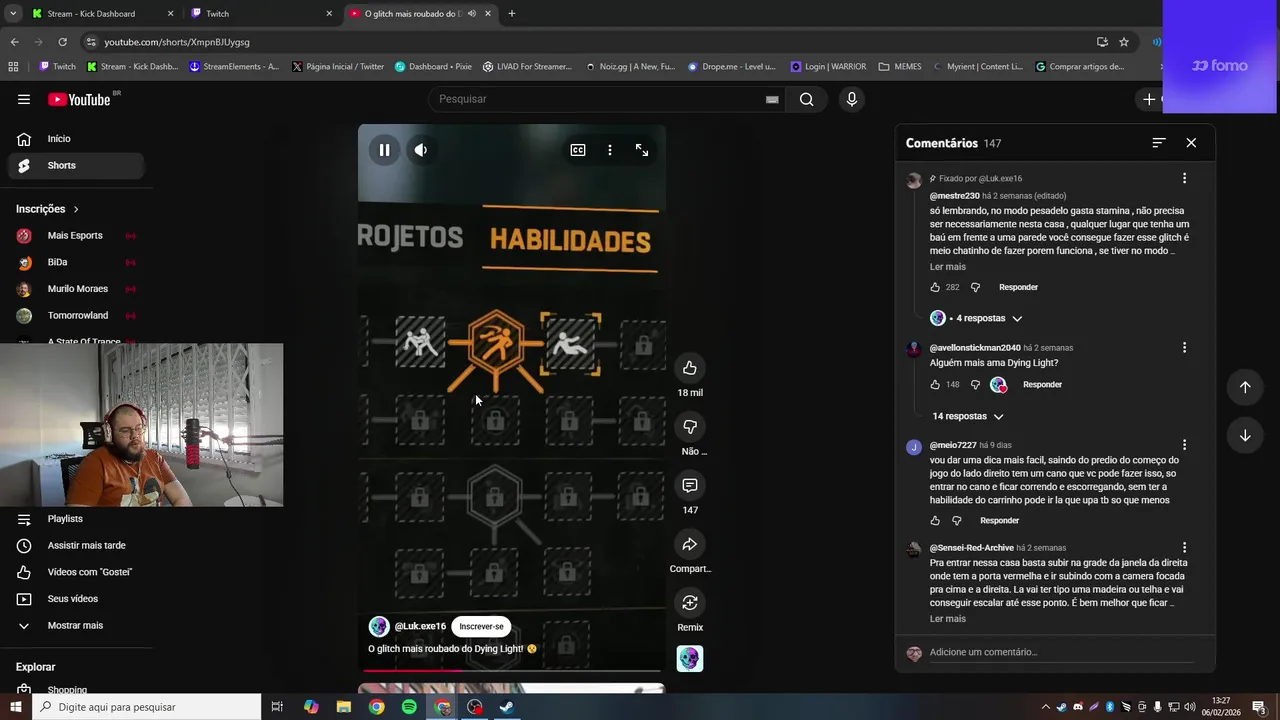1280x720 pixels.
Task: Go to next Short with down arrow
Action: point(1245,435)
